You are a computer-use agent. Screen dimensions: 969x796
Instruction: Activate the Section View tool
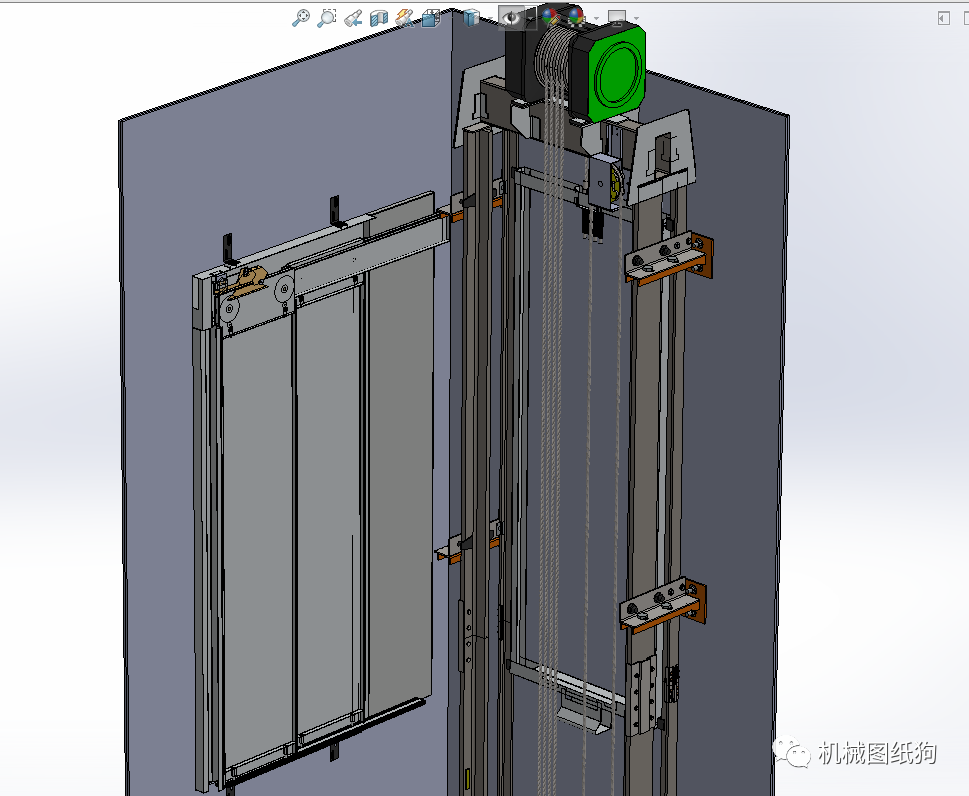click(x=378, y=18)
